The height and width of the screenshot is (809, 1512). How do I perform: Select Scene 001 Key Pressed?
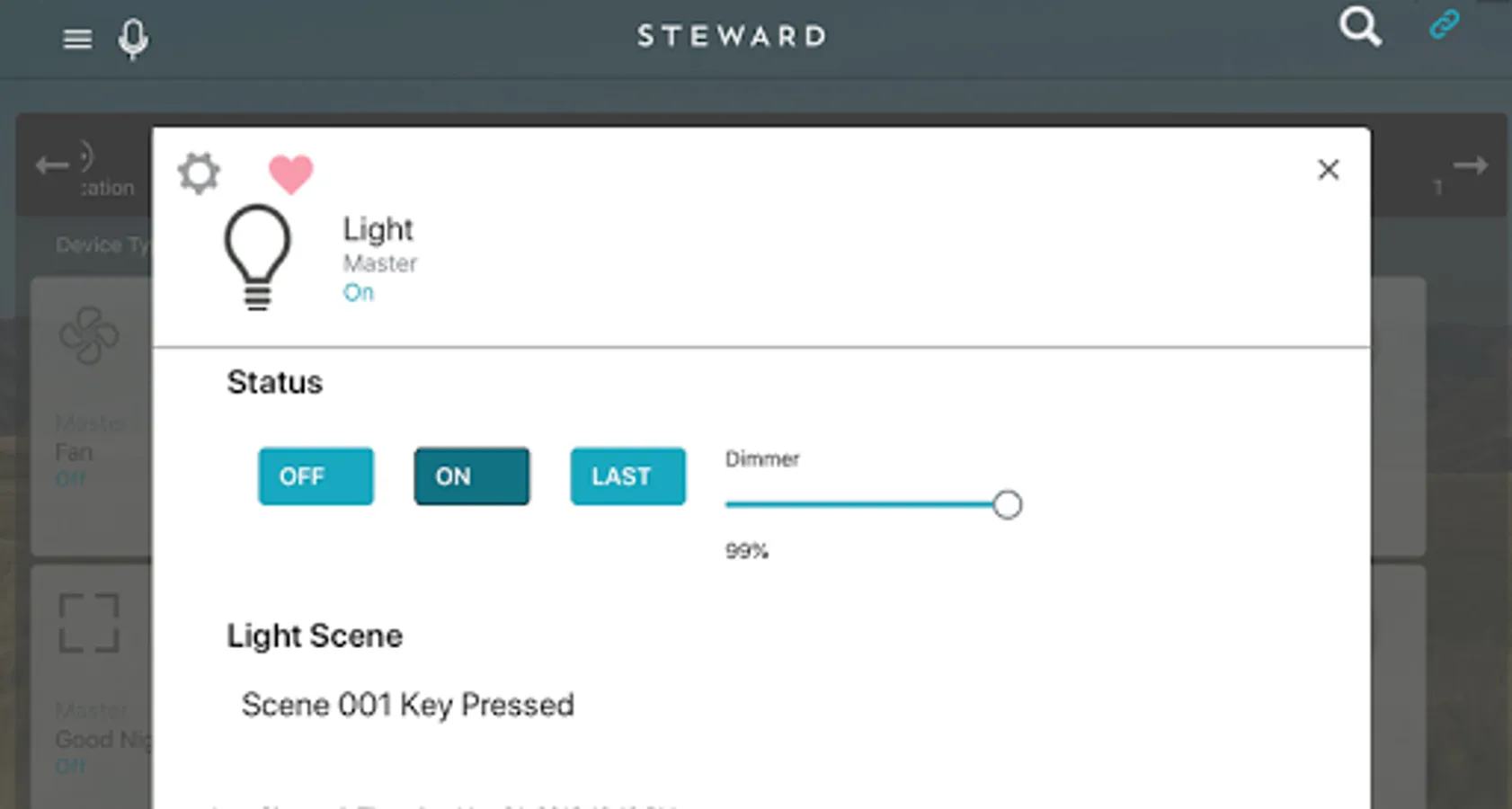[x=407, y=705]
